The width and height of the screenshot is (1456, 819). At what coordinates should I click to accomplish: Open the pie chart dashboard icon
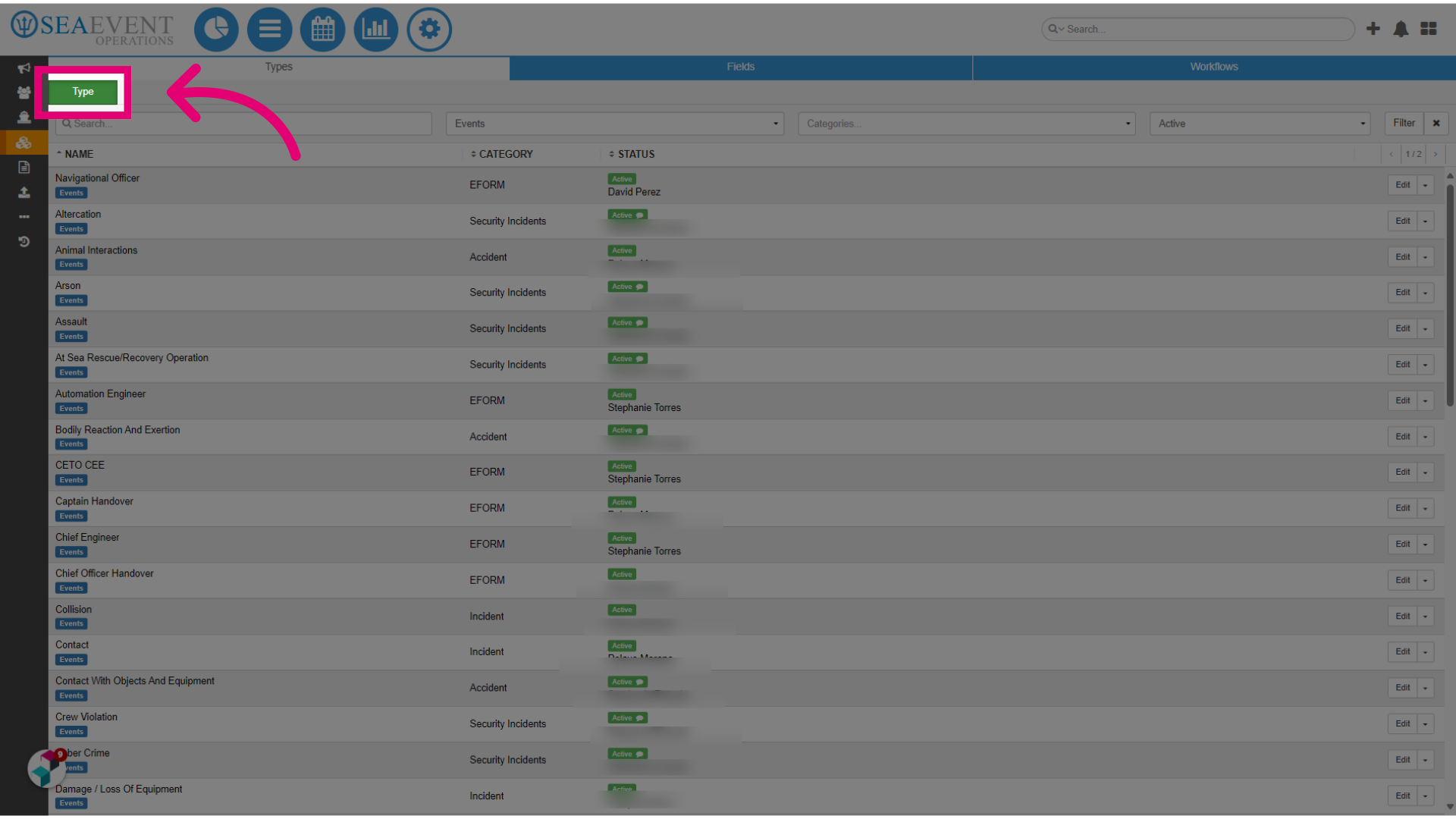tap(216, 30)
